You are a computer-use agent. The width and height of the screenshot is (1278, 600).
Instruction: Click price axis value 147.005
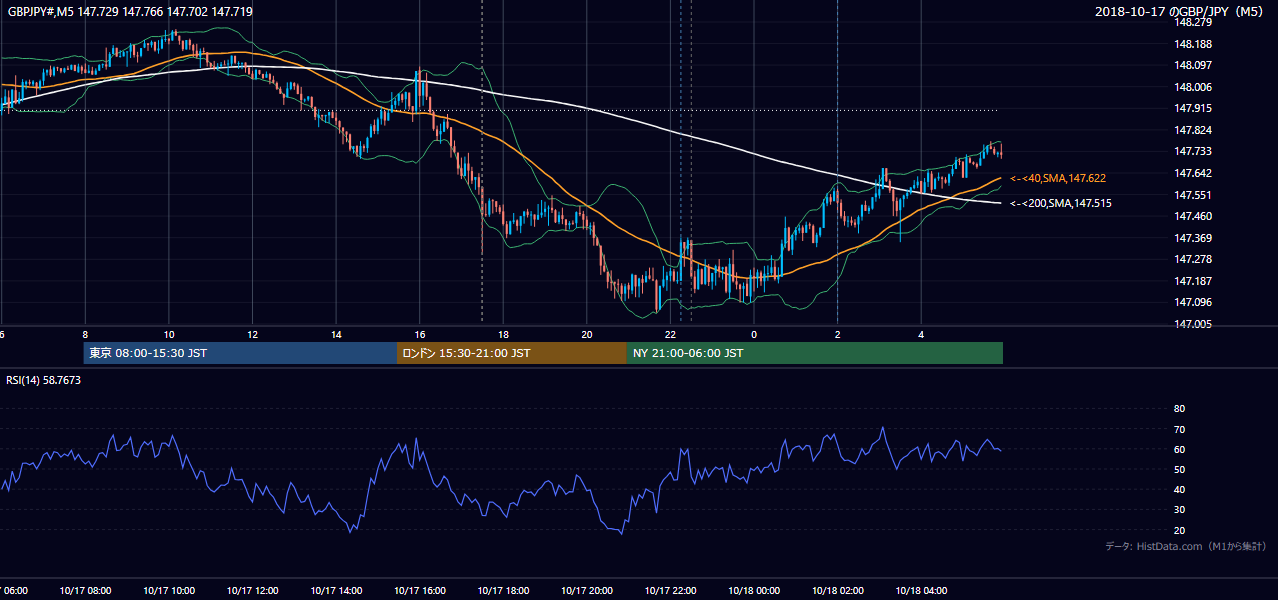tap(1193, 324)
